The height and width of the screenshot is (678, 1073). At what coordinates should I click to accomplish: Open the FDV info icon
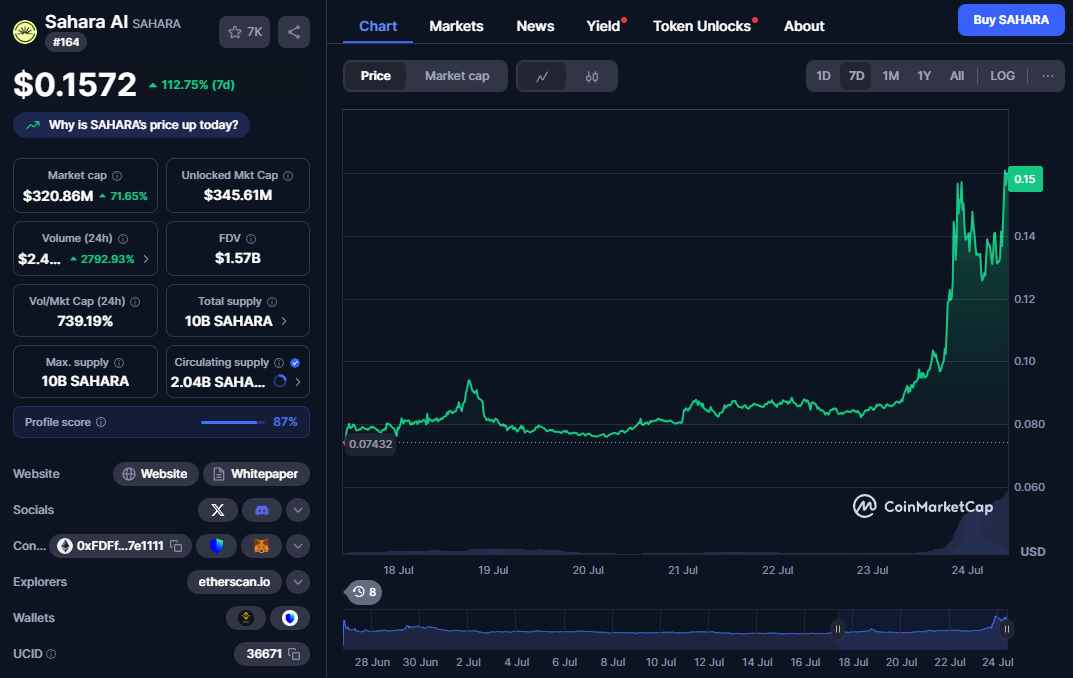pyautogui.click(x=251, y=239)
